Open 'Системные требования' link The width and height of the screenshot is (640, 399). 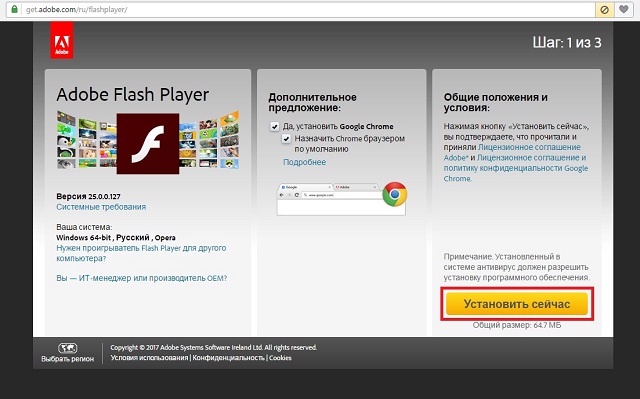tap(101, 207)
